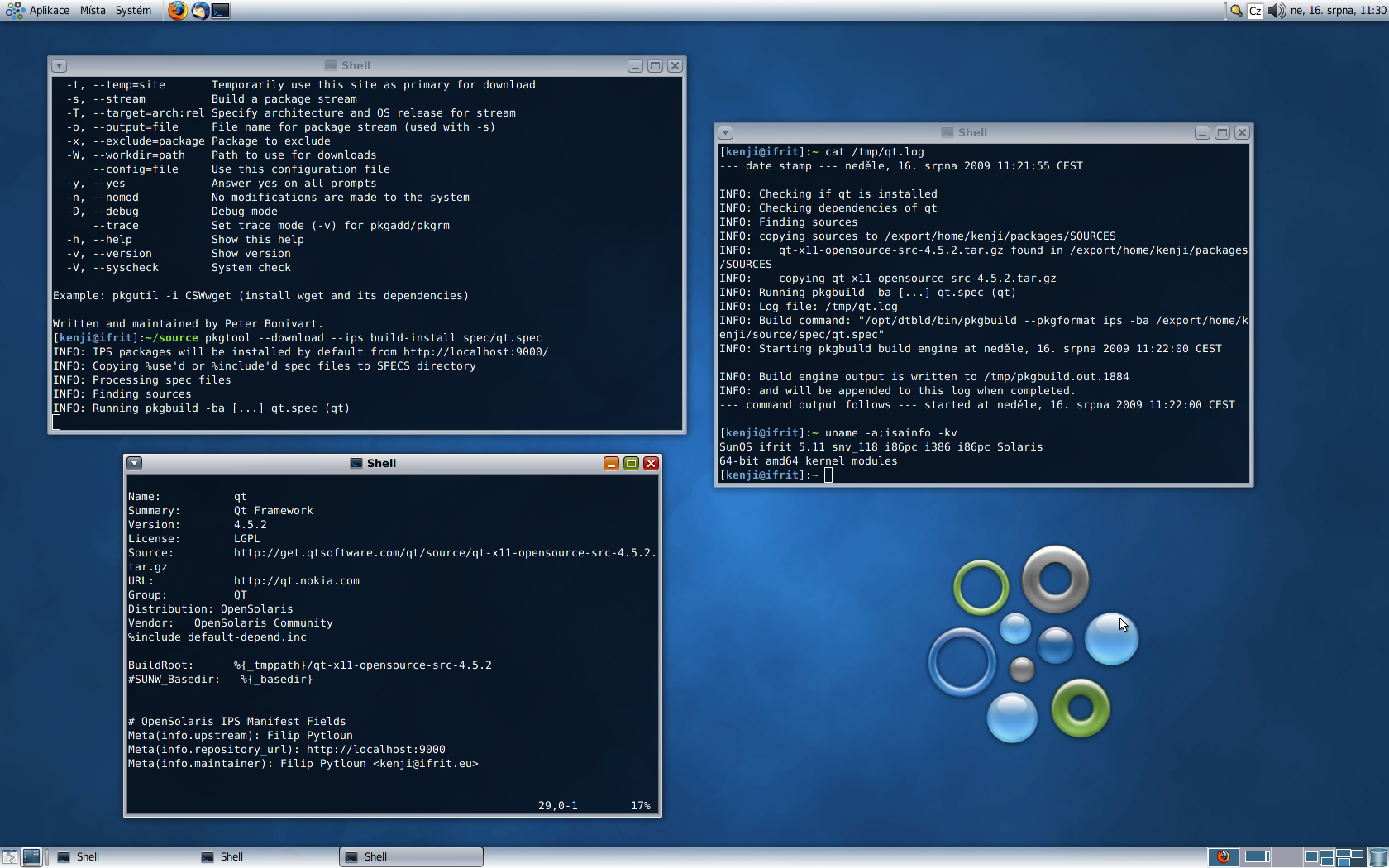Minimize the qt.log Shell window
The height and width of the screenshot is (868, 1389).
click(1202, 133)
